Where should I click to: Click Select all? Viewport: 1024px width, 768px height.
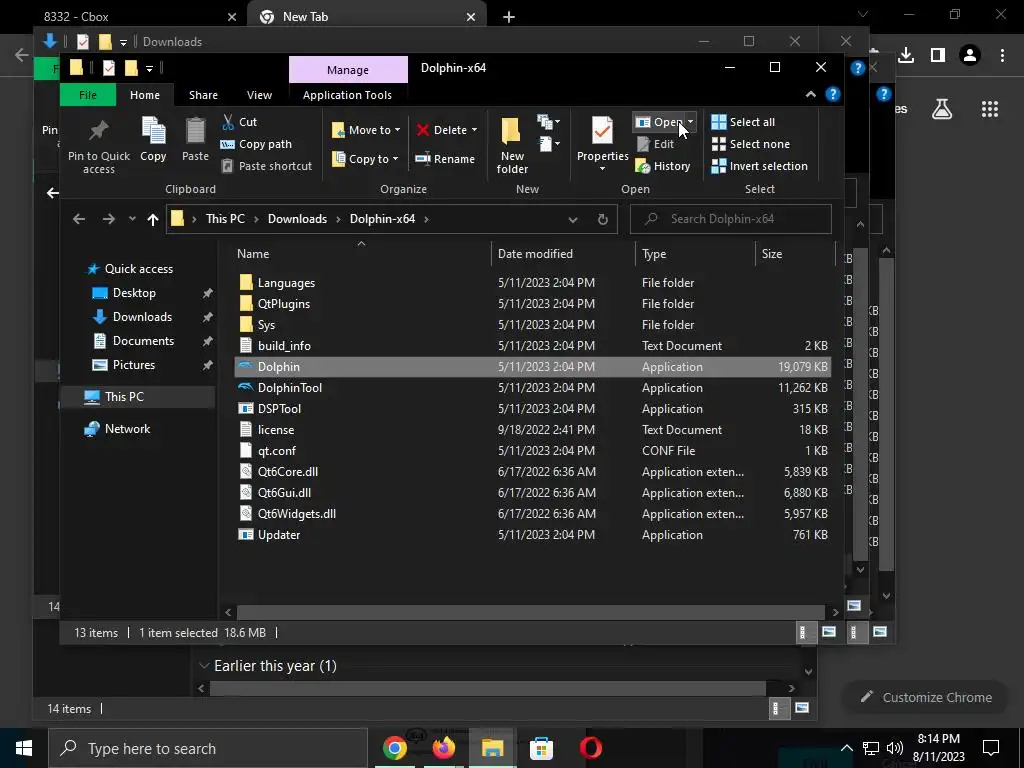(743, 122)
